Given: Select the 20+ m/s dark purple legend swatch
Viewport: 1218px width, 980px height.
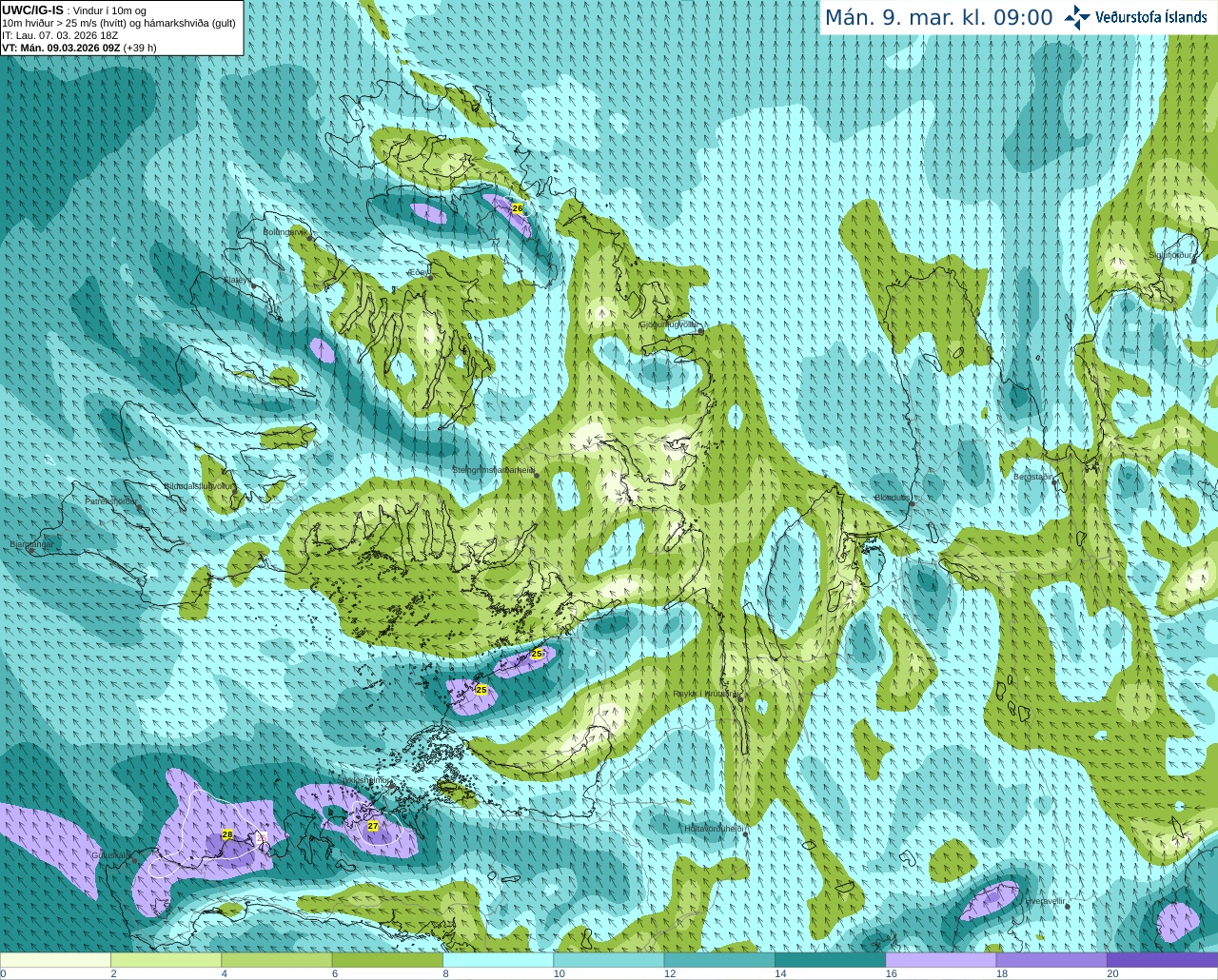Looking at the screenshot, I should [1162, 960].
